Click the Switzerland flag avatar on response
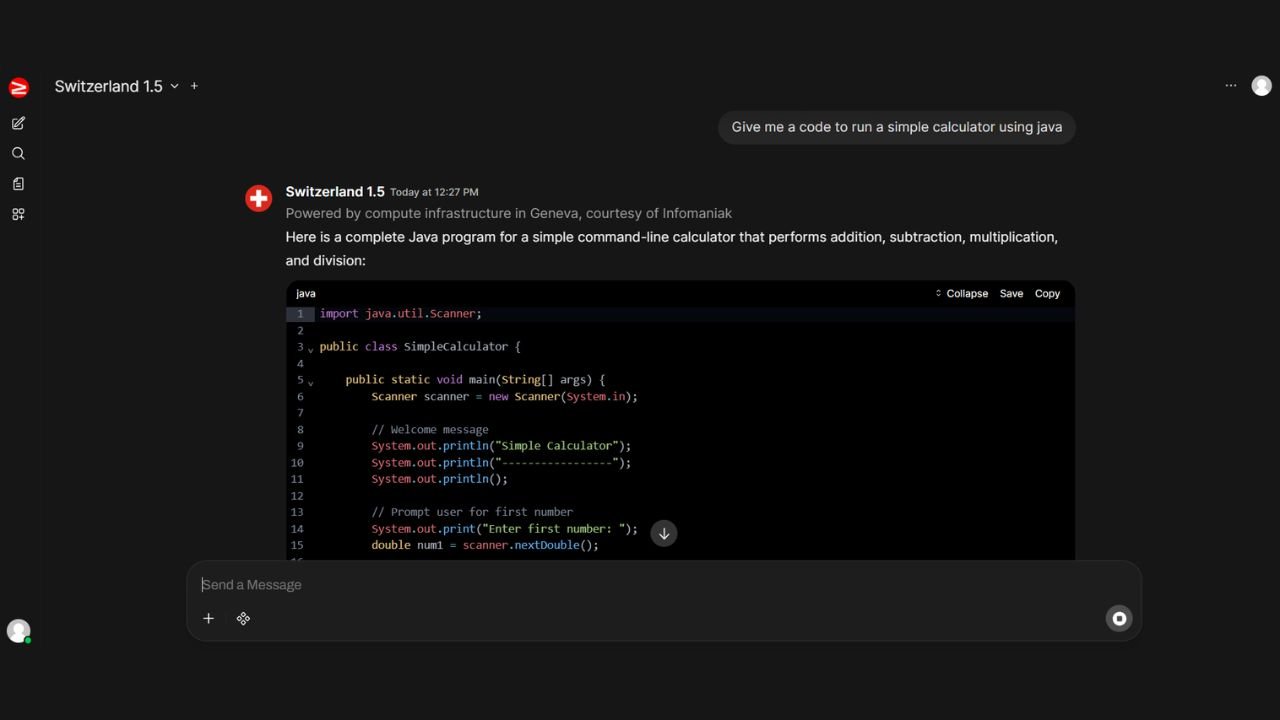This screenshot has height=720, width=1280. [x=259, y=198]
